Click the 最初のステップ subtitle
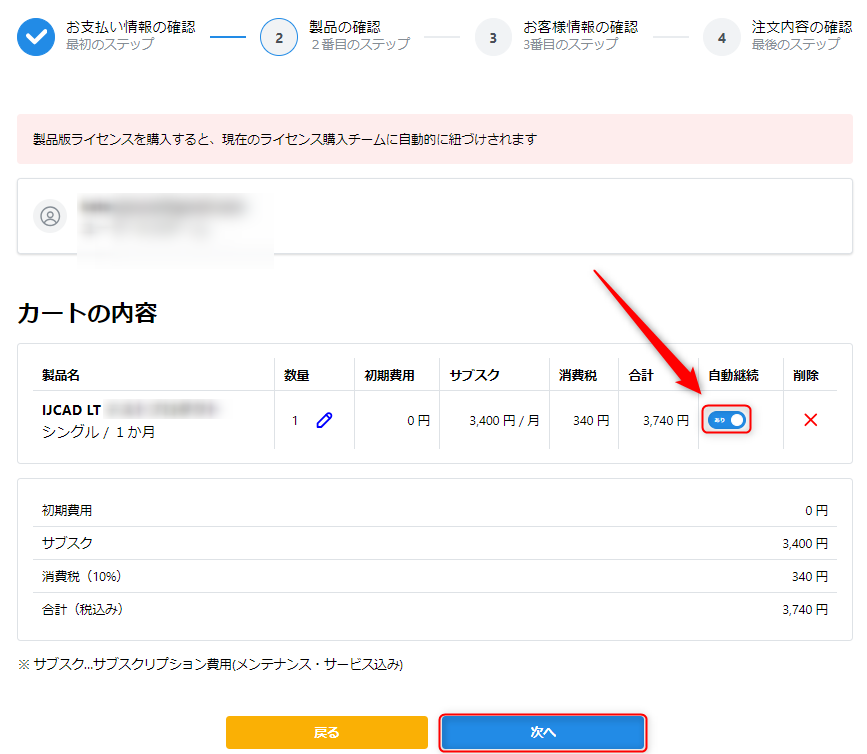The width and height of the screenshot is (867, 754). point(110,44)
